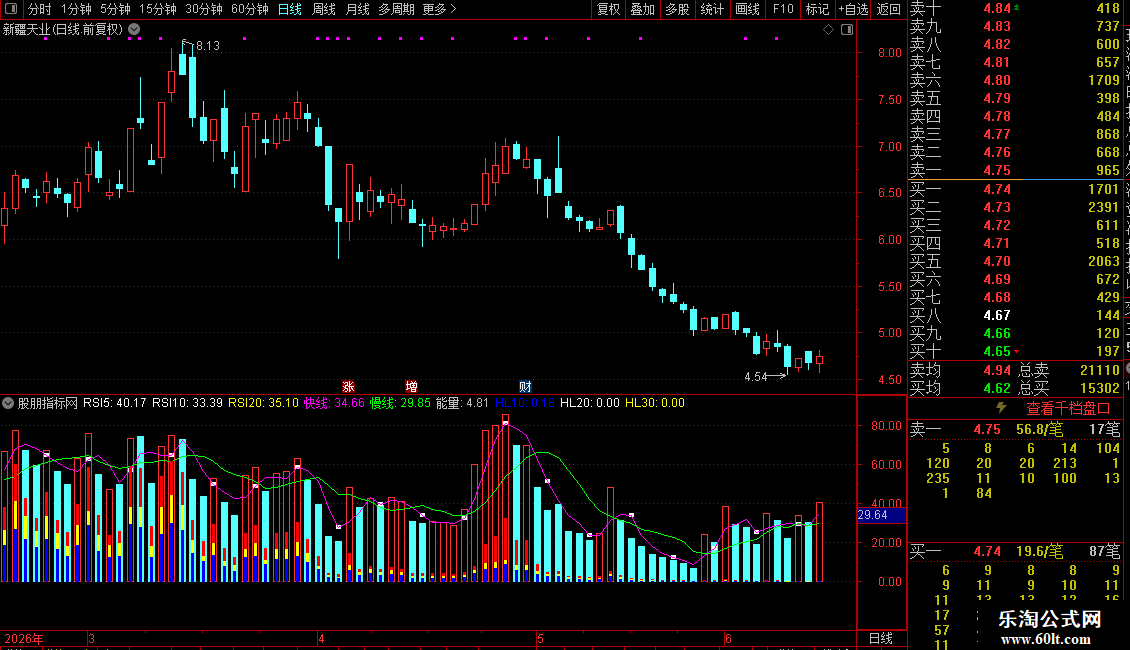Switch to 日线 daily chart
Image resolution: width=1130 pixels, height=650 pixels.
click(x=290, y=9)
